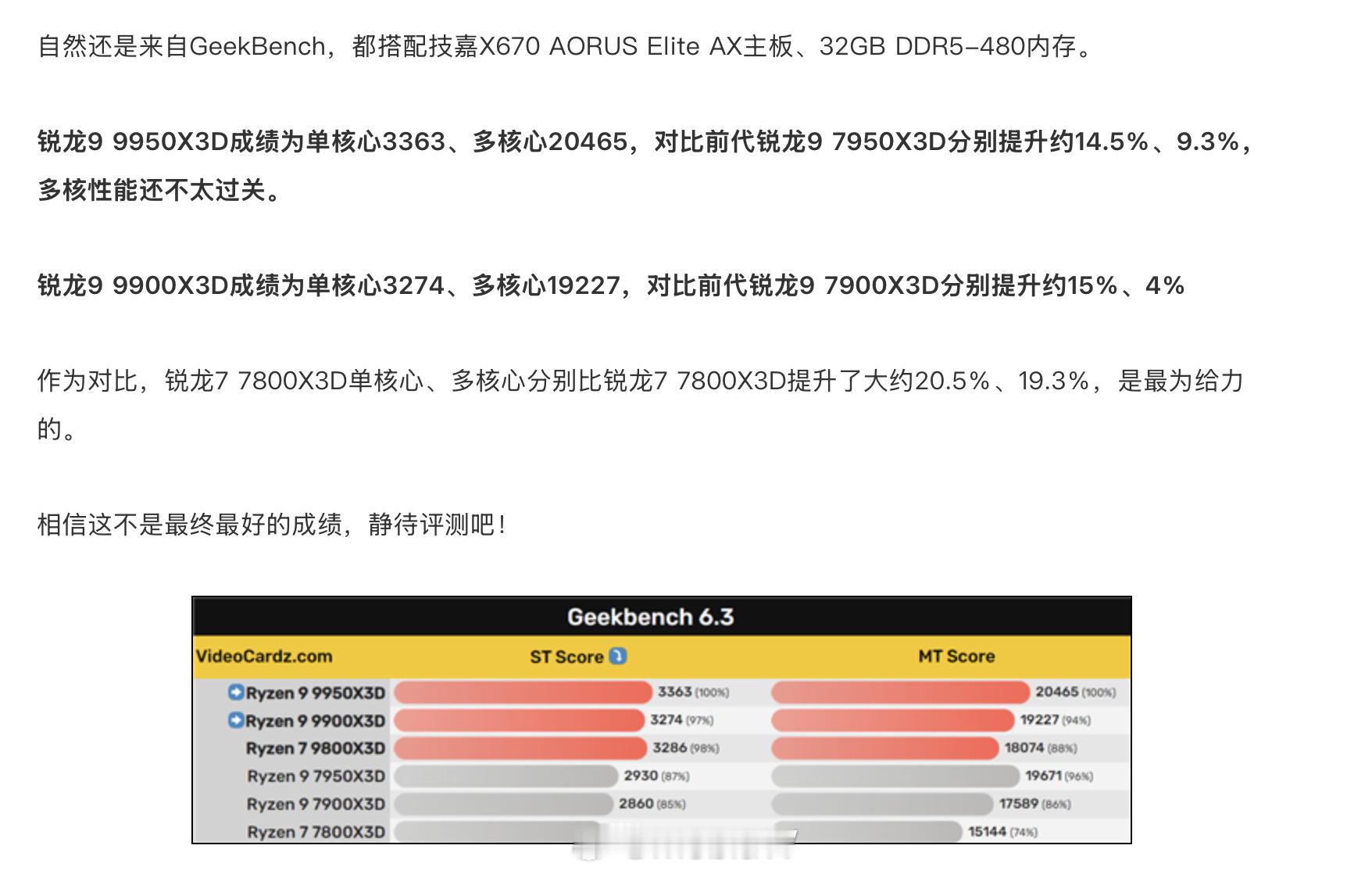The image size is (1372, 874).
Task: Click the MT score value 15144
Action: 987,831
